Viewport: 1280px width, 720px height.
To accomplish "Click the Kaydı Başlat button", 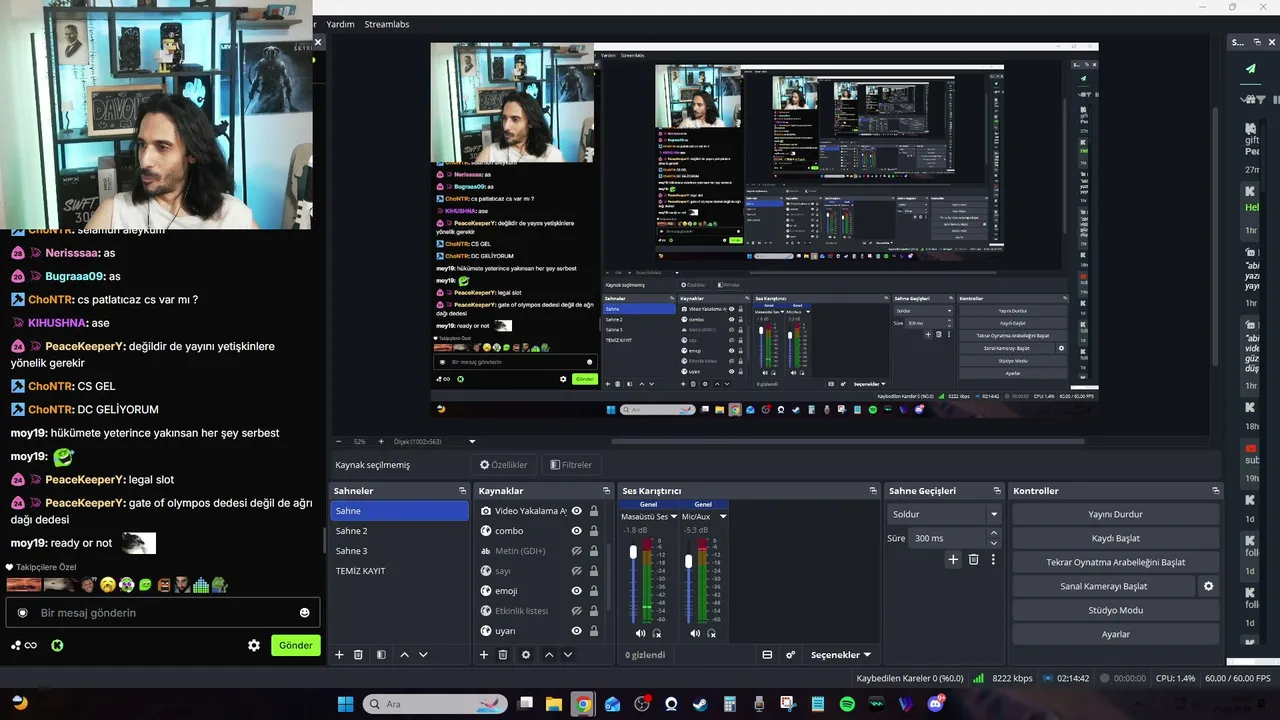I will pyautogui.click(x=1116, y=538).
